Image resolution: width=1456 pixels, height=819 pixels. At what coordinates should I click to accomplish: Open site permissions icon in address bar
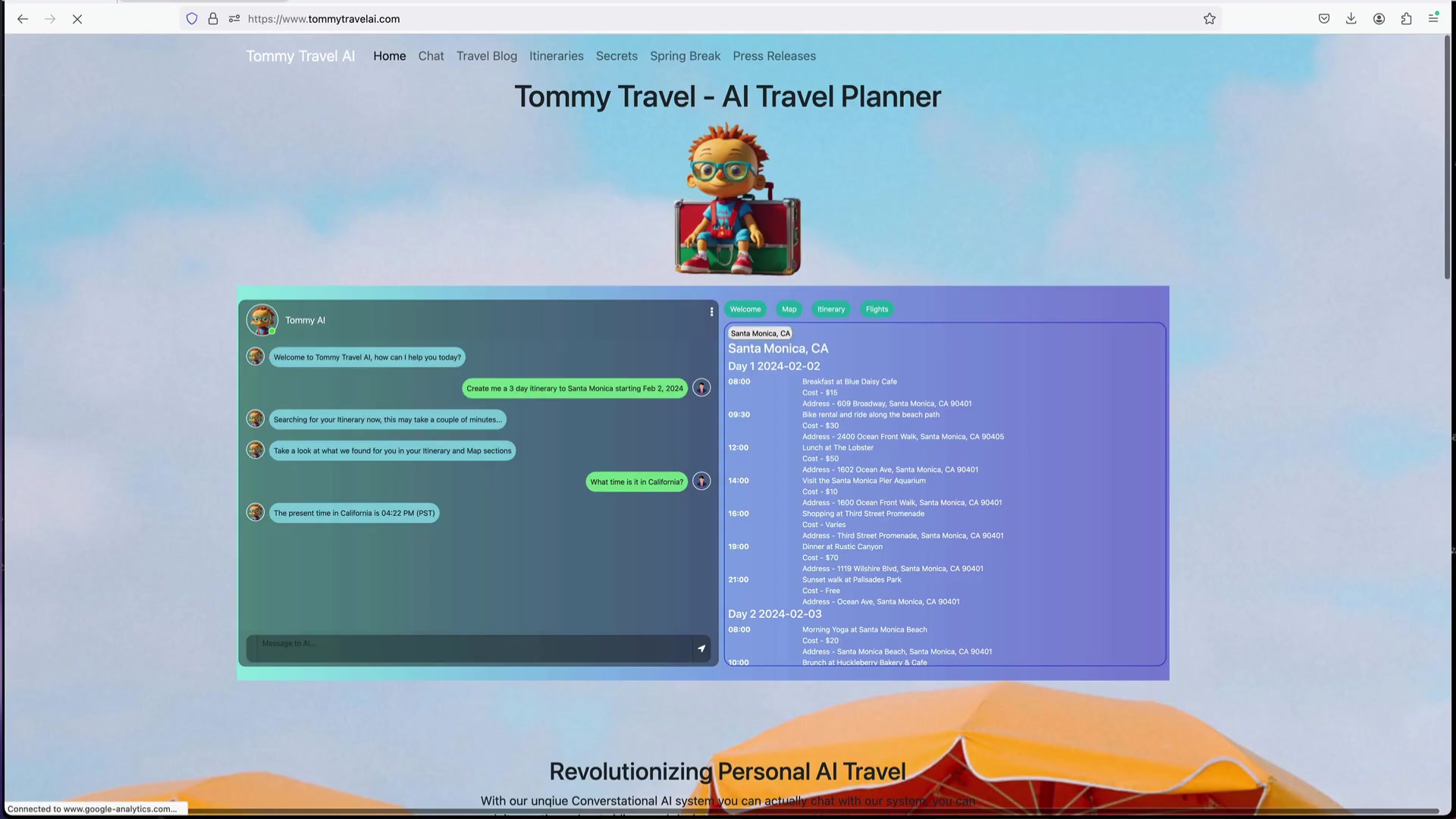click(234, 19)
